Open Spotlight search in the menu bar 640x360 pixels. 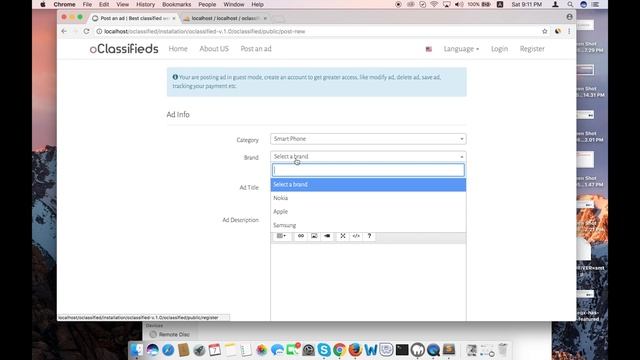click(570, 4)
